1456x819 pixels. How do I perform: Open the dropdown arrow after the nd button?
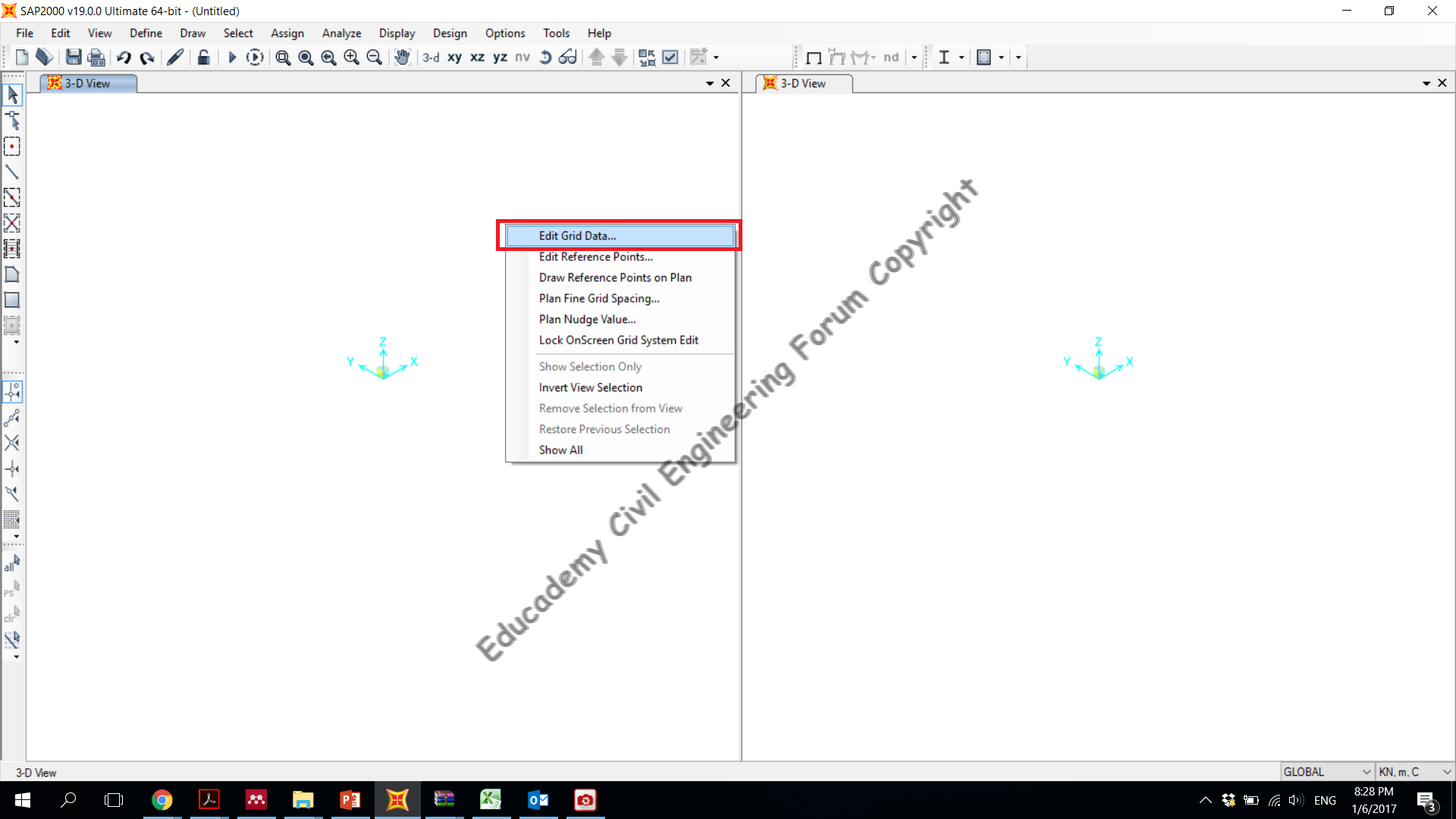pyautogui.click(x=914, y=58)
